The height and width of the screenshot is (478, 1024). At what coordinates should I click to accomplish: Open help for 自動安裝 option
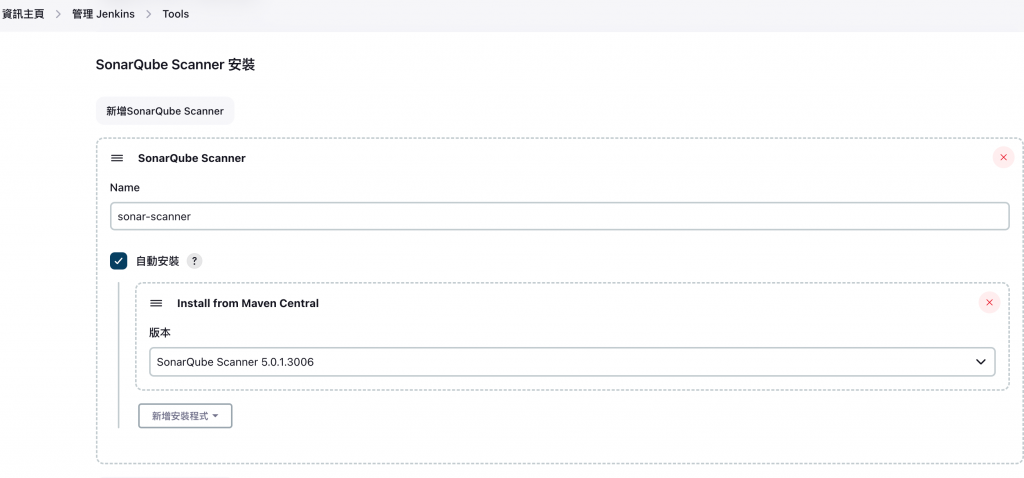[x=195, y=261]
